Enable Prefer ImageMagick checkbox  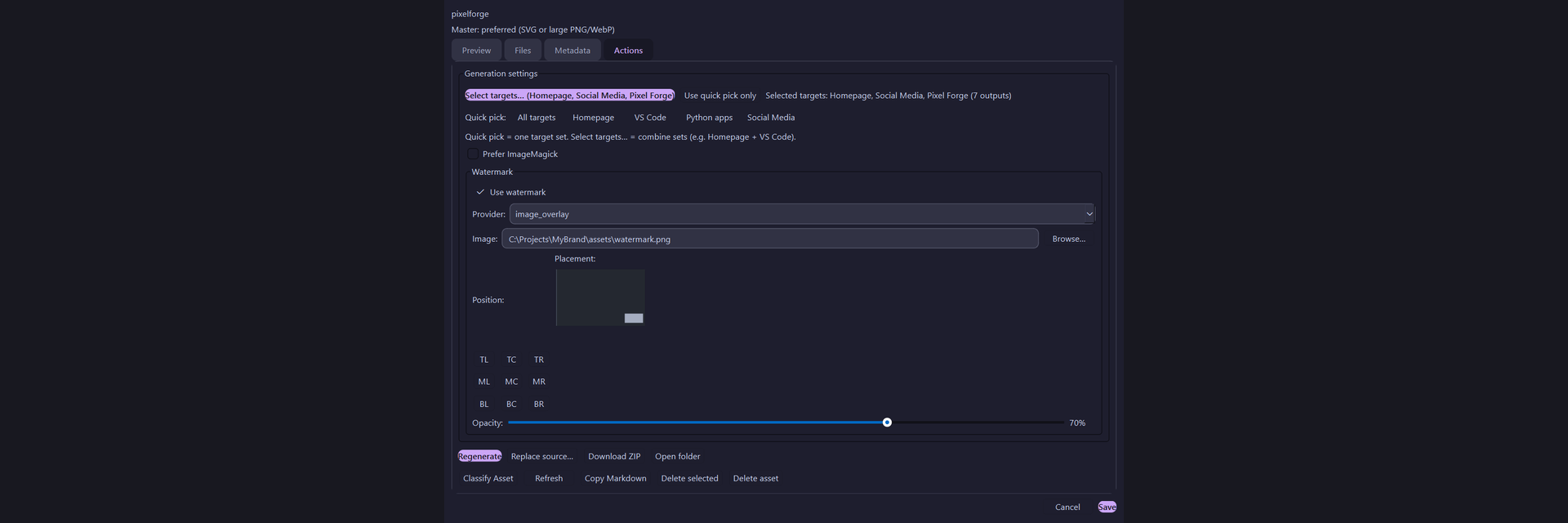pos(473,154)
